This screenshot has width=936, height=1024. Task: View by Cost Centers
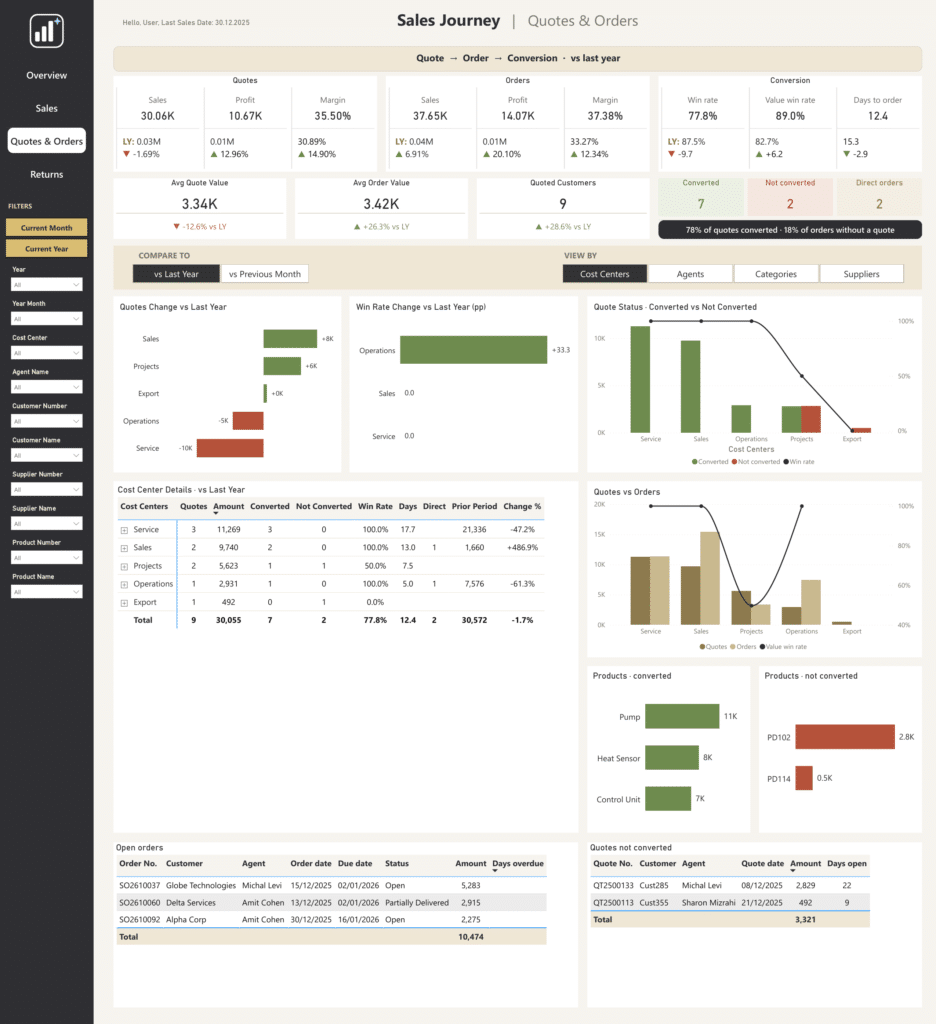605,274
